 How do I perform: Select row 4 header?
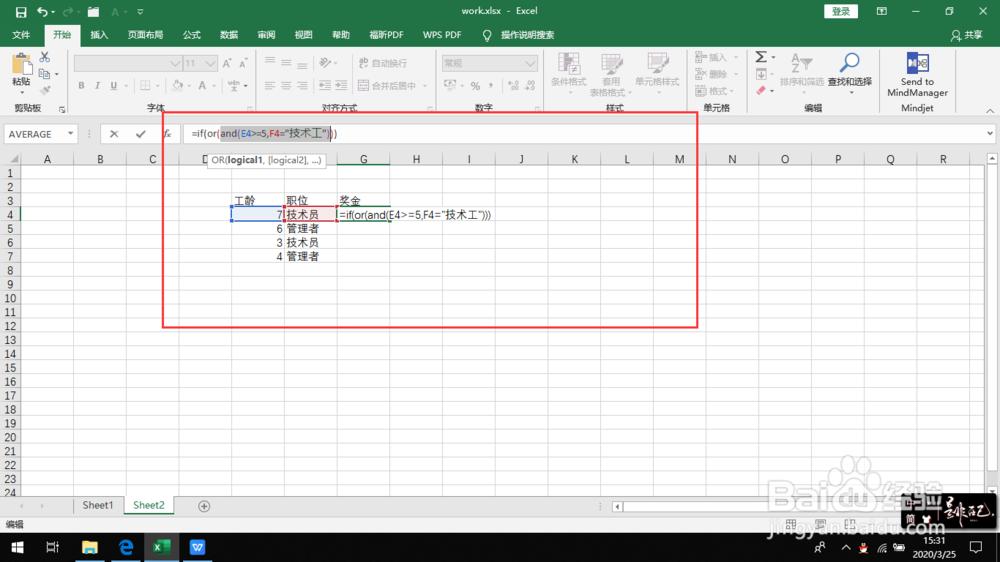10,215
